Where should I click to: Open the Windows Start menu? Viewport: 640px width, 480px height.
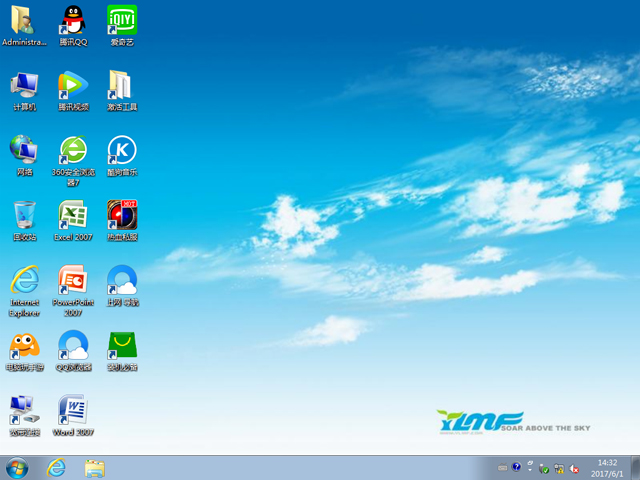pyautogui.click(x=17, y=467)
